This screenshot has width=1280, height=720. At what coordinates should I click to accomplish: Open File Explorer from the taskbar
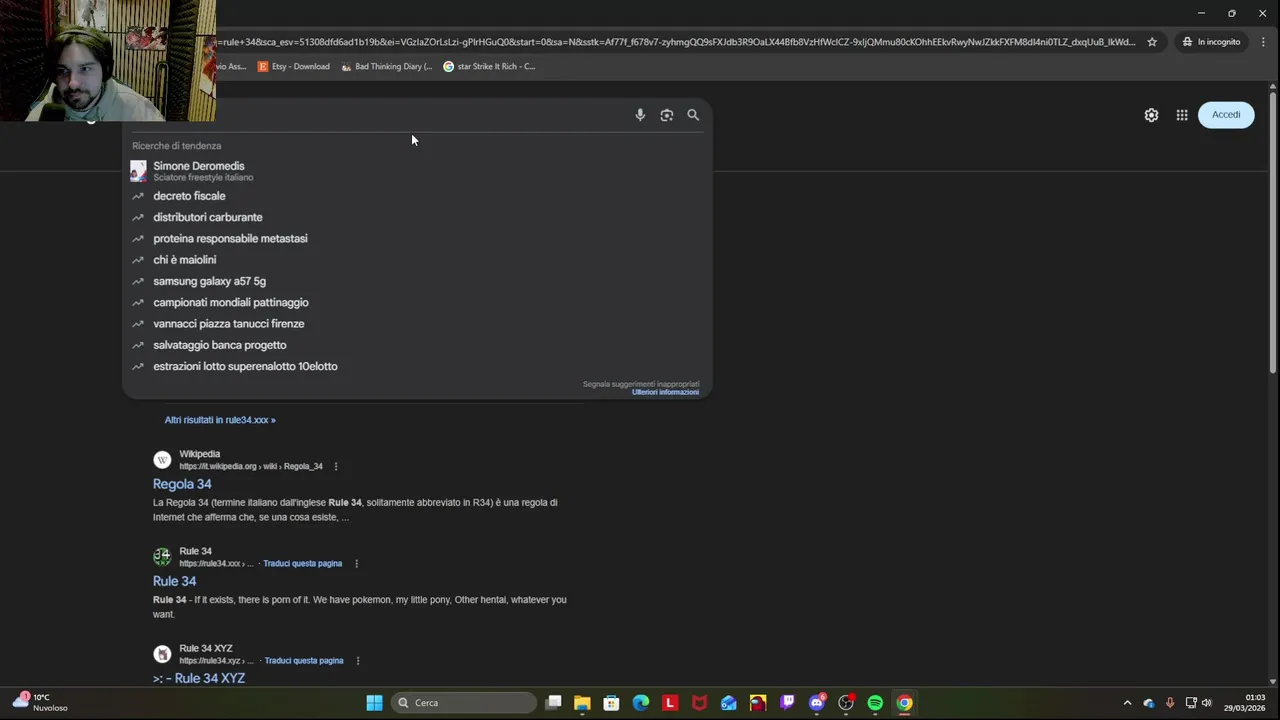click(x=582, y=703)
